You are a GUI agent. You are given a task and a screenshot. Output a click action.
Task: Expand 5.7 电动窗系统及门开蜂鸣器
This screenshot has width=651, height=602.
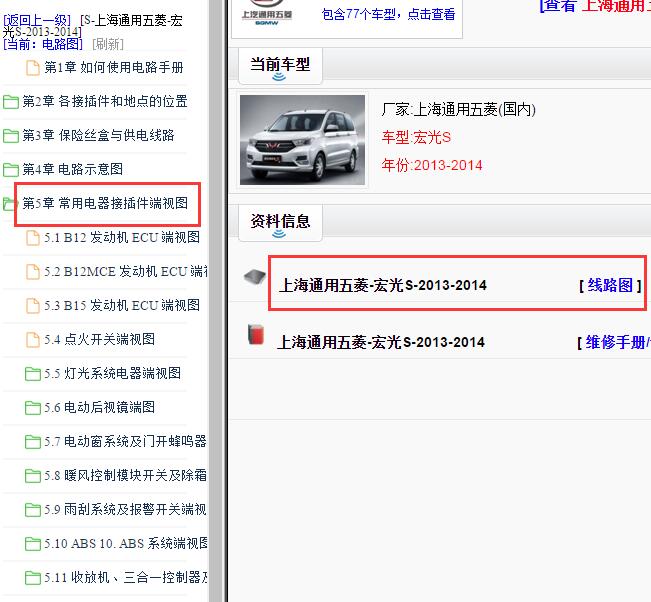click(125, 442)
